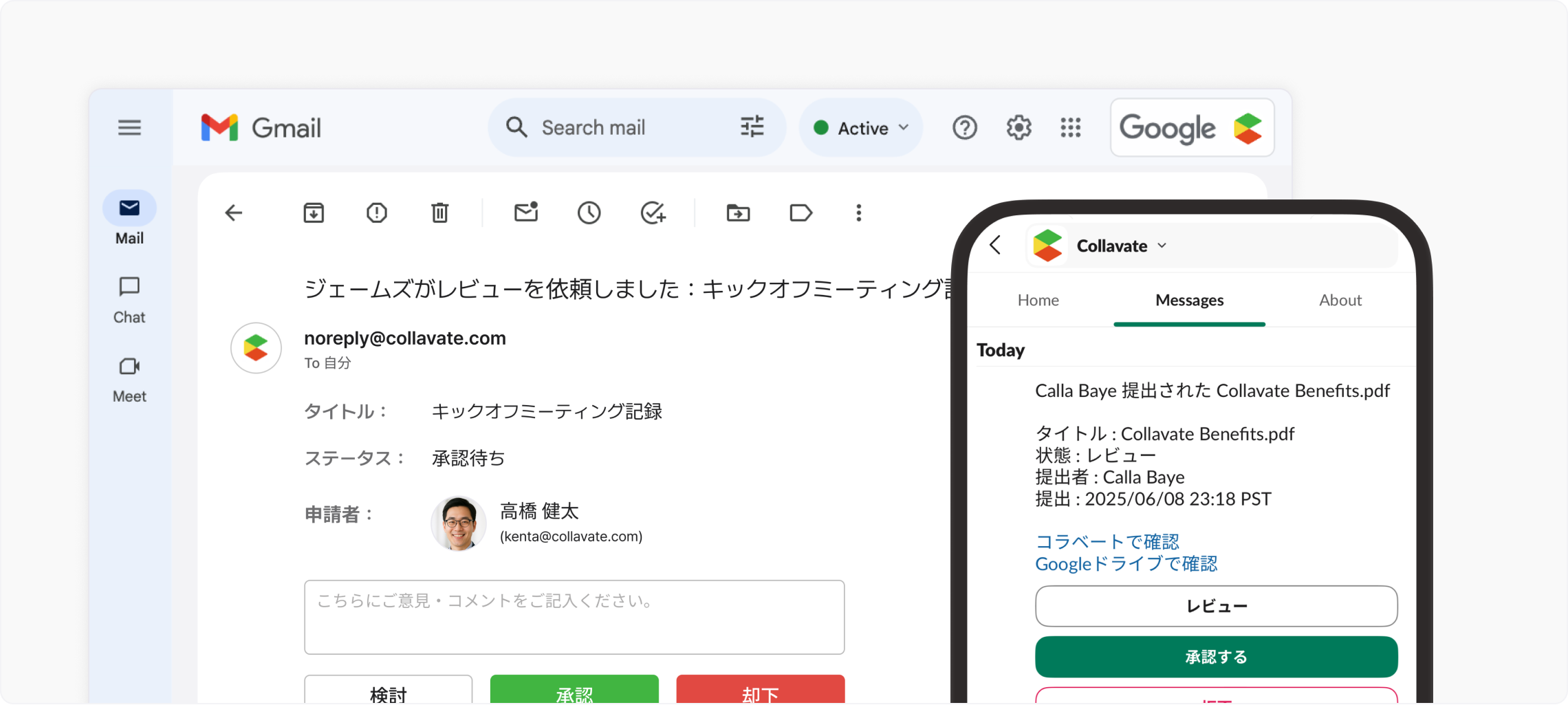The width and height of the screenshot is (1568, 705).
Task: Click the Gmail logo
Action: [x=261, y=128]
